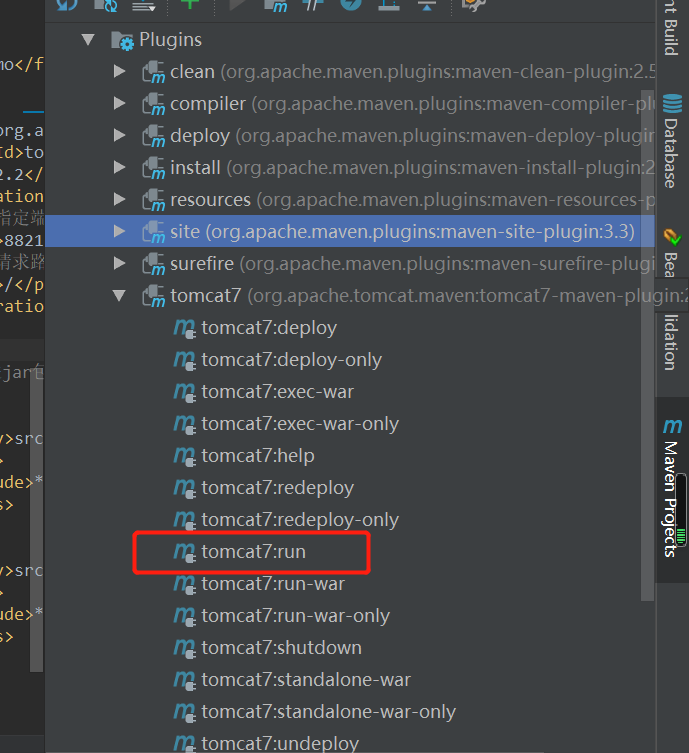This screenshot has width=689, height=753.
Task: Expand the compiler plugin node
Action: (120, 103)
